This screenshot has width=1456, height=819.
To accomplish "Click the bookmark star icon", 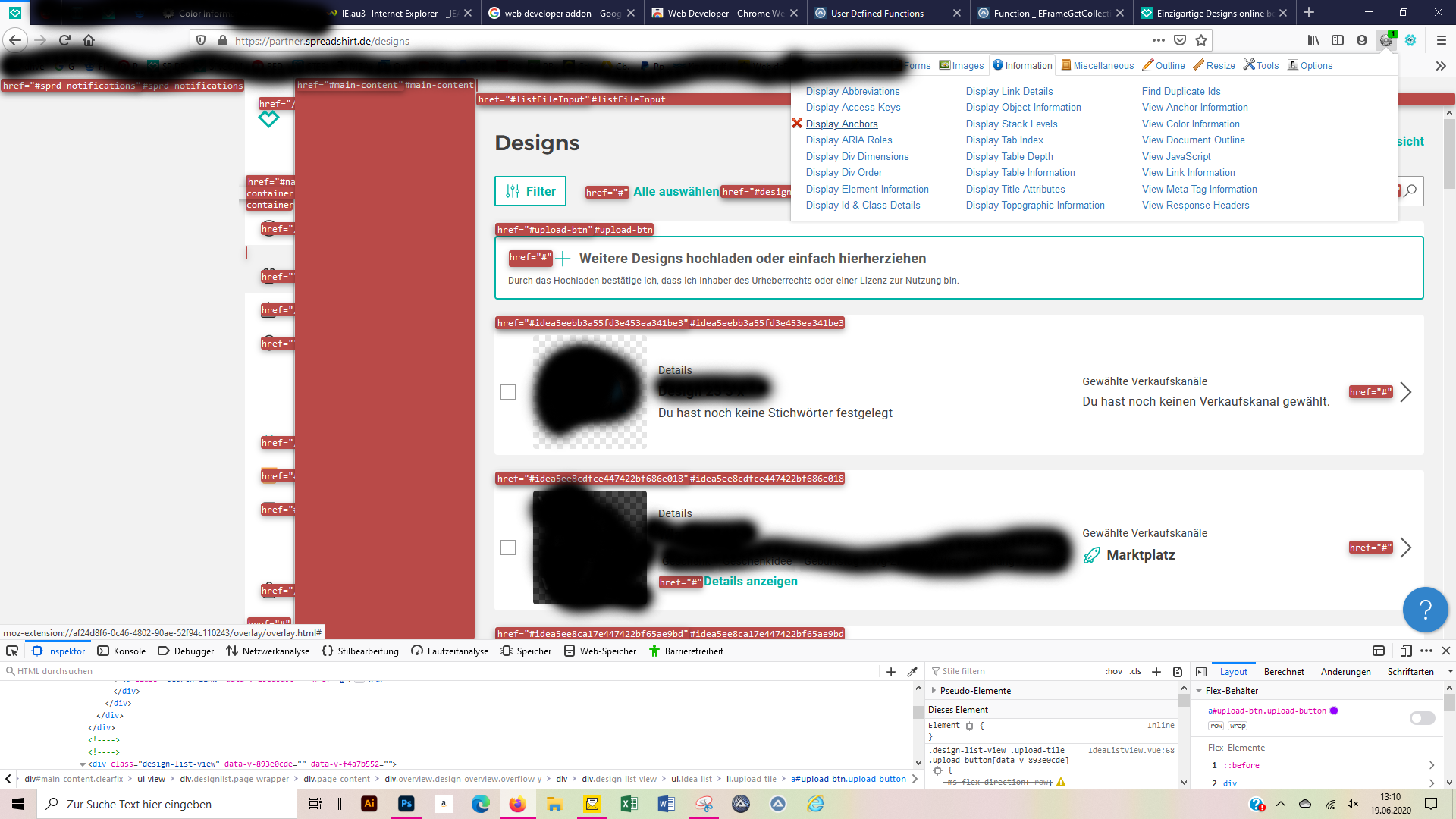I will [1201, 40].
